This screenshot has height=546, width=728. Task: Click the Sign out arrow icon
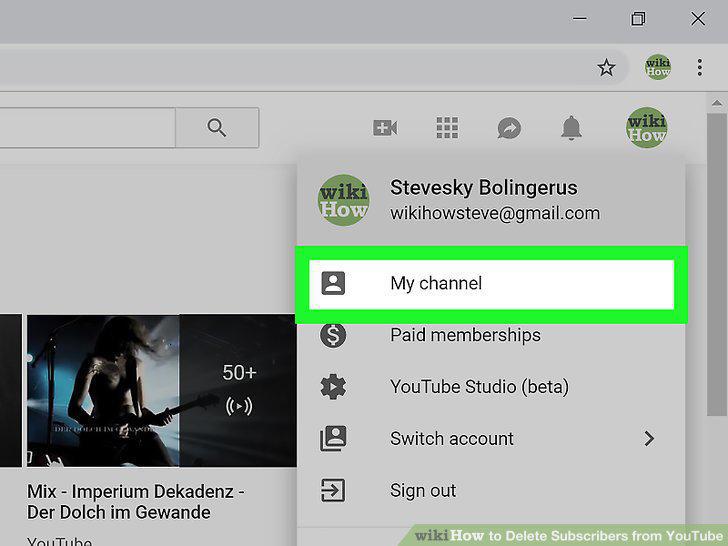(333, 490)
